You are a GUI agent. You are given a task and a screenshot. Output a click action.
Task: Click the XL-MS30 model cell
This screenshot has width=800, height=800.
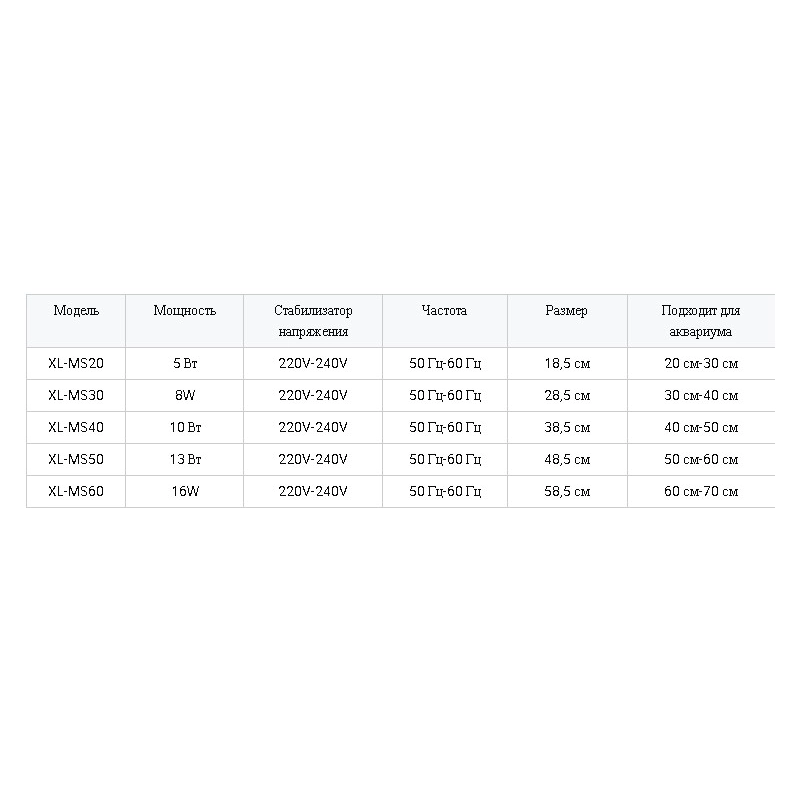(76, 395)
